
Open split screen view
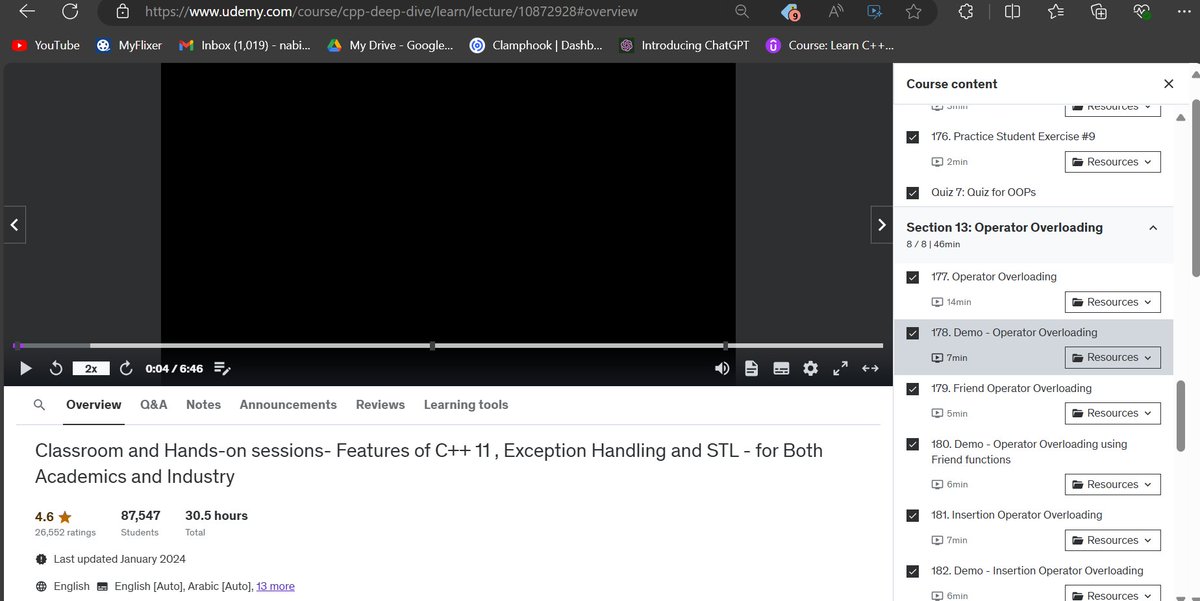click(x=1013, y=12)
